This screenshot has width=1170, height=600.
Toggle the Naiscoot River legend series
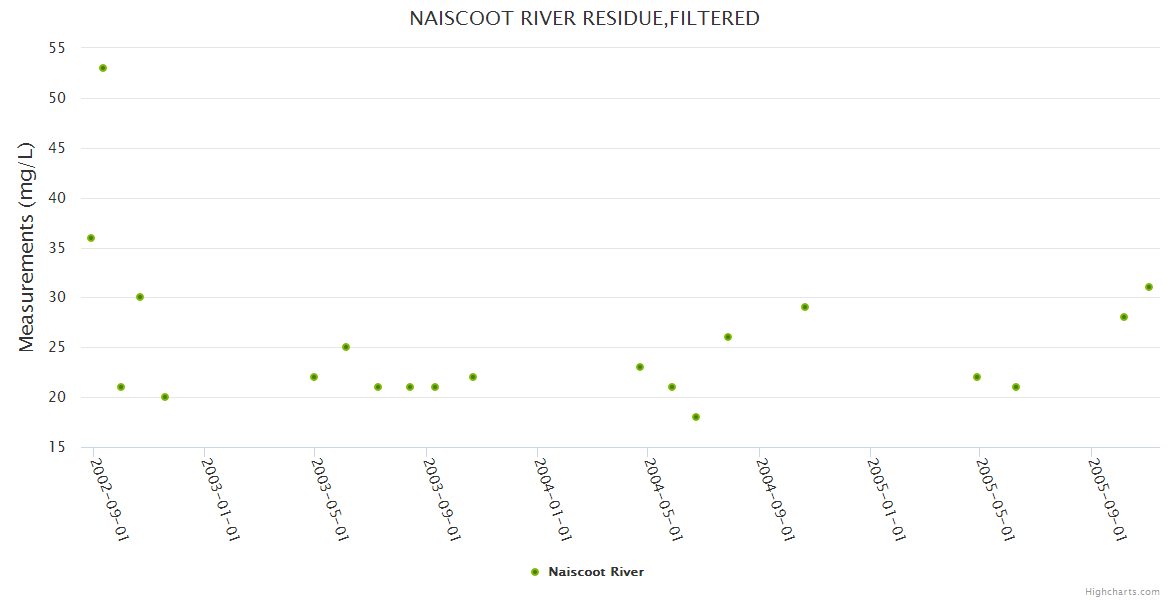[596, 572]
